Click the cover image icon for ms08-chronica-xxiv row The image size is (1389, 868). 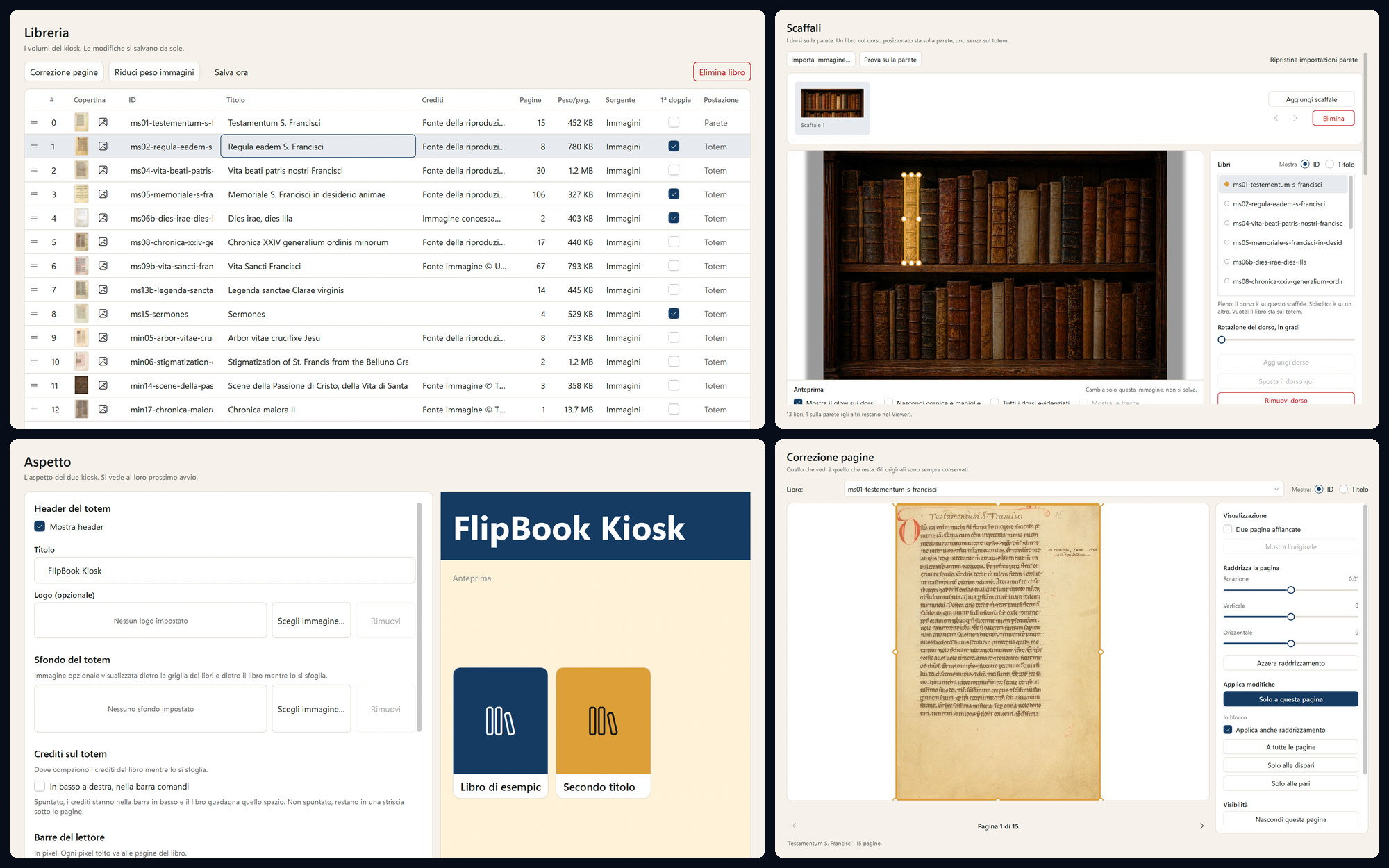coord(103,242)
